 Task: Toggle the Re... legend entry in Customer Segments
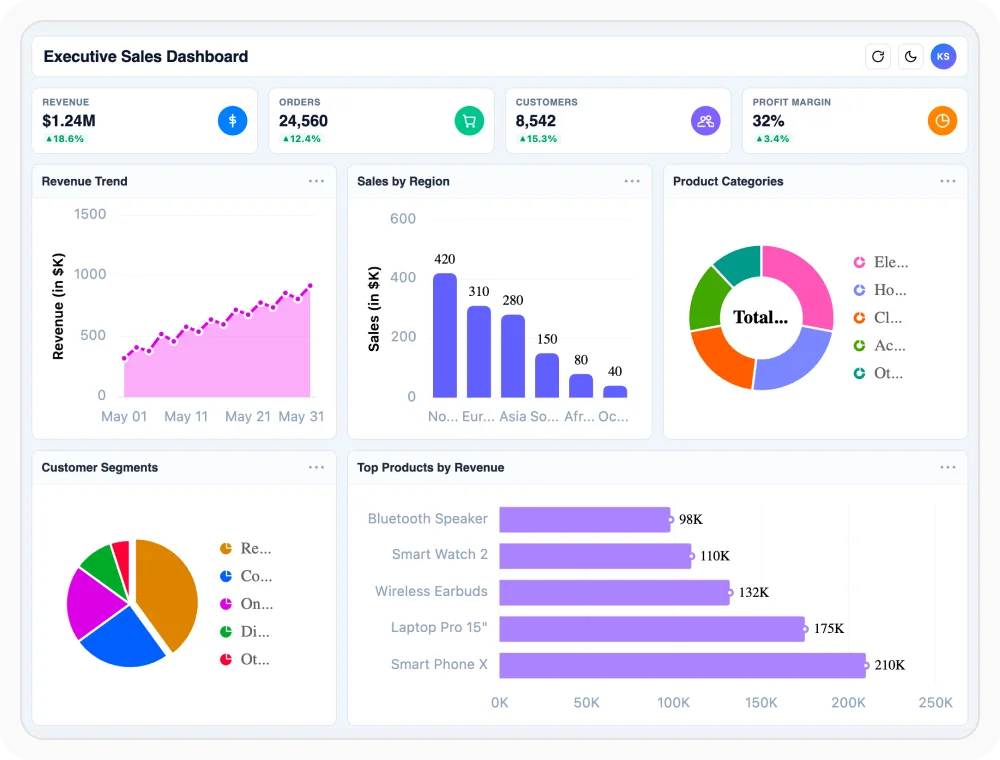click(x=246, y=548)
